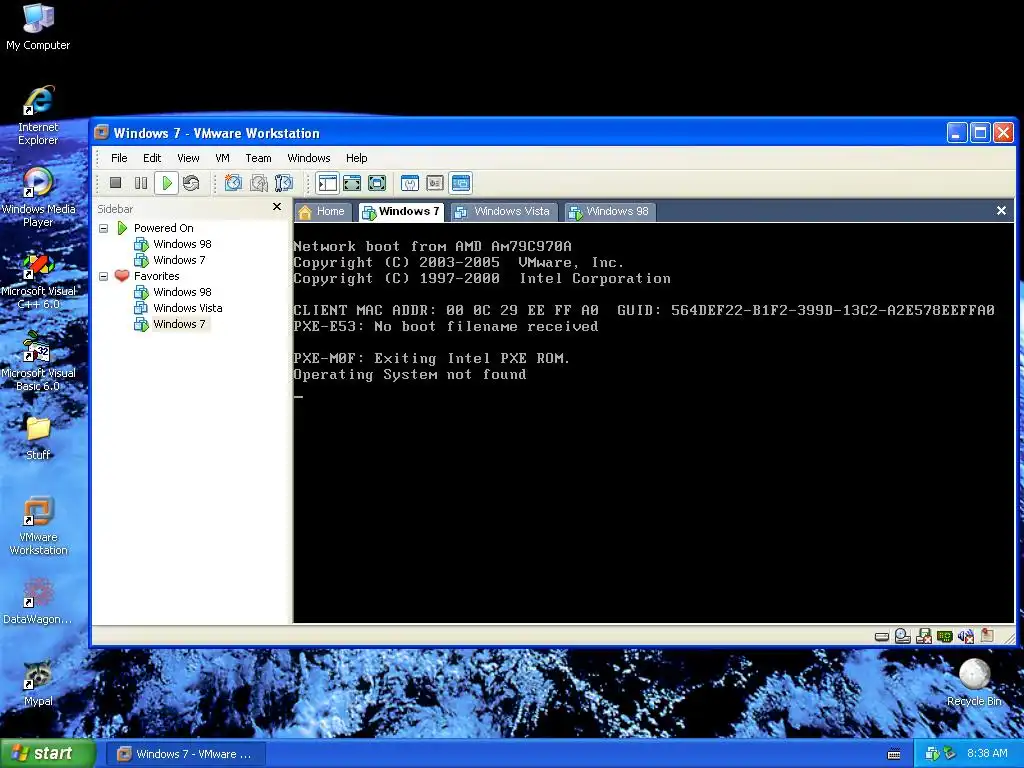Click the hard disk status bar icon

click(x=882, y=637)
